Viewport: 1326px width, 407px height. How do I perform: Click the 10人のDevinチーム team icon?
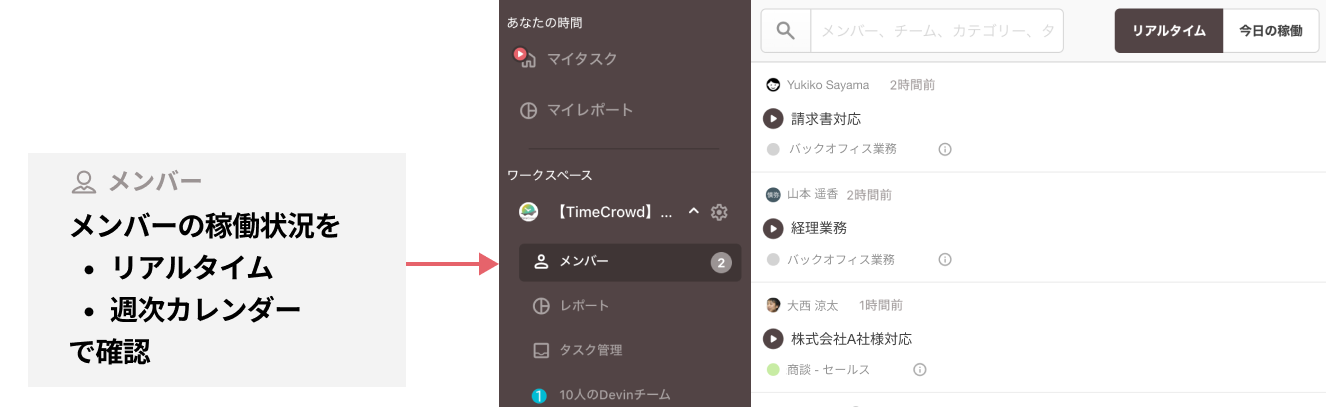540,396
